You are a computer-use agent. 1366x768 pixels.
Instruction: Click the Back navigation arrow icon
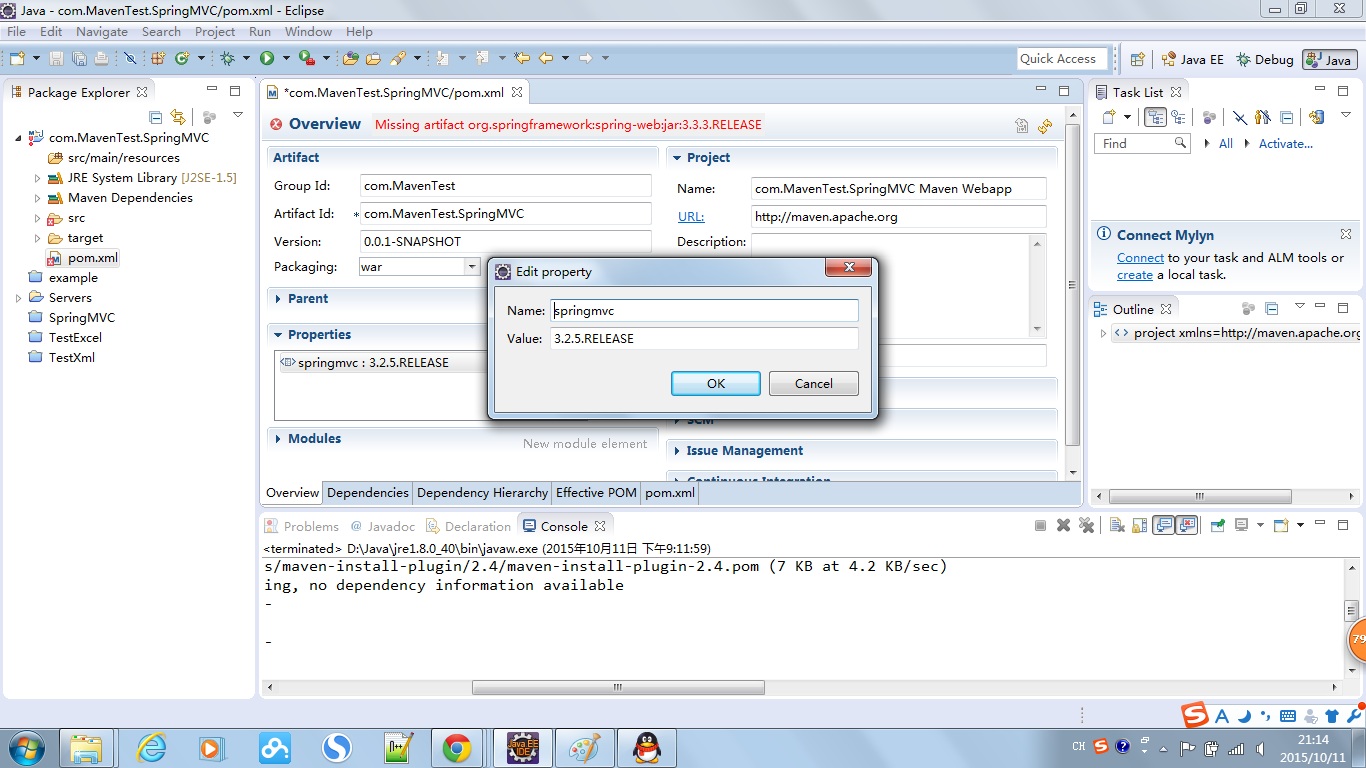point(546,59)
